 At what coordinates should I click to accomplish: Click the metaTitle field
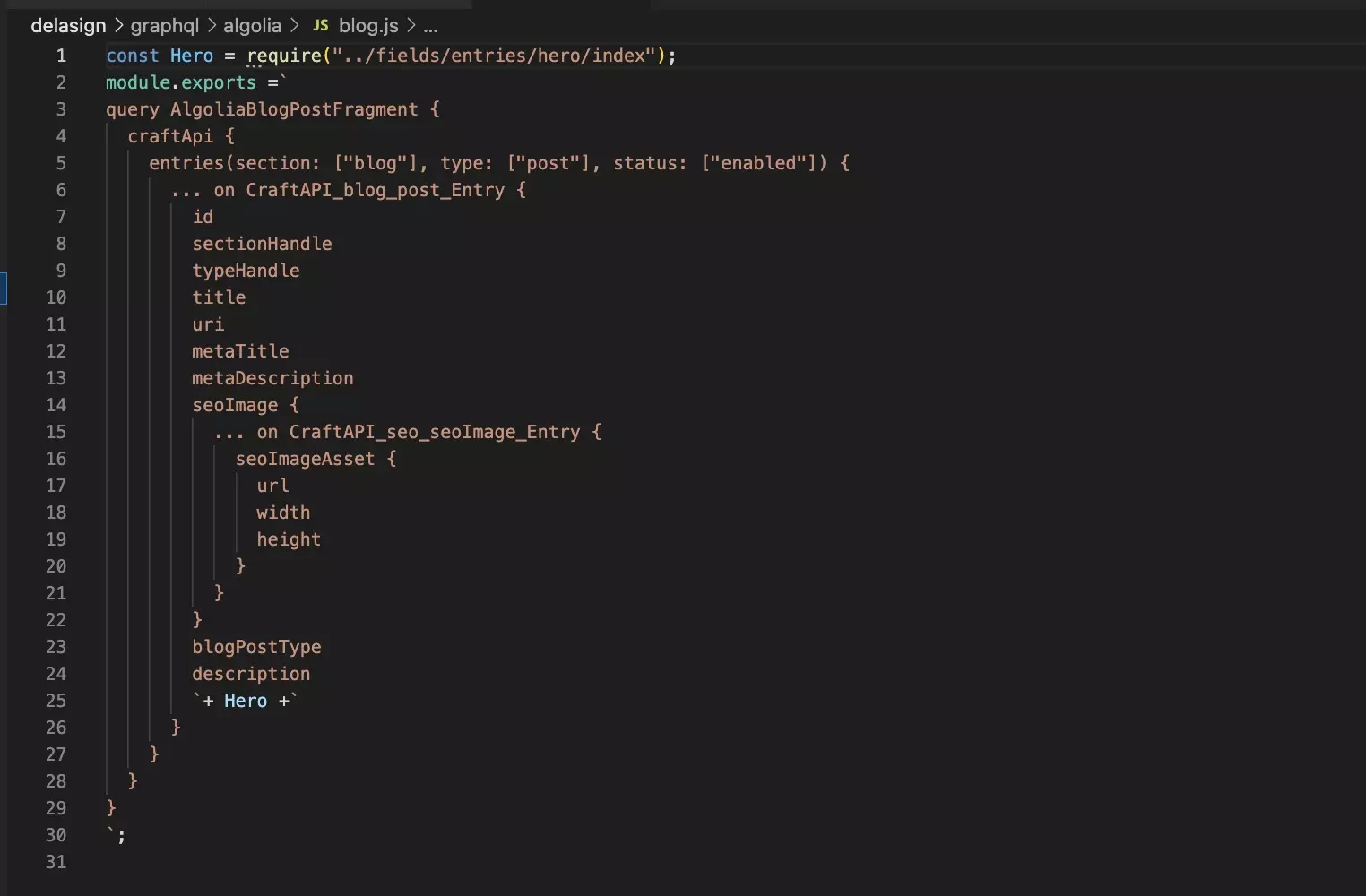point(240,351)
